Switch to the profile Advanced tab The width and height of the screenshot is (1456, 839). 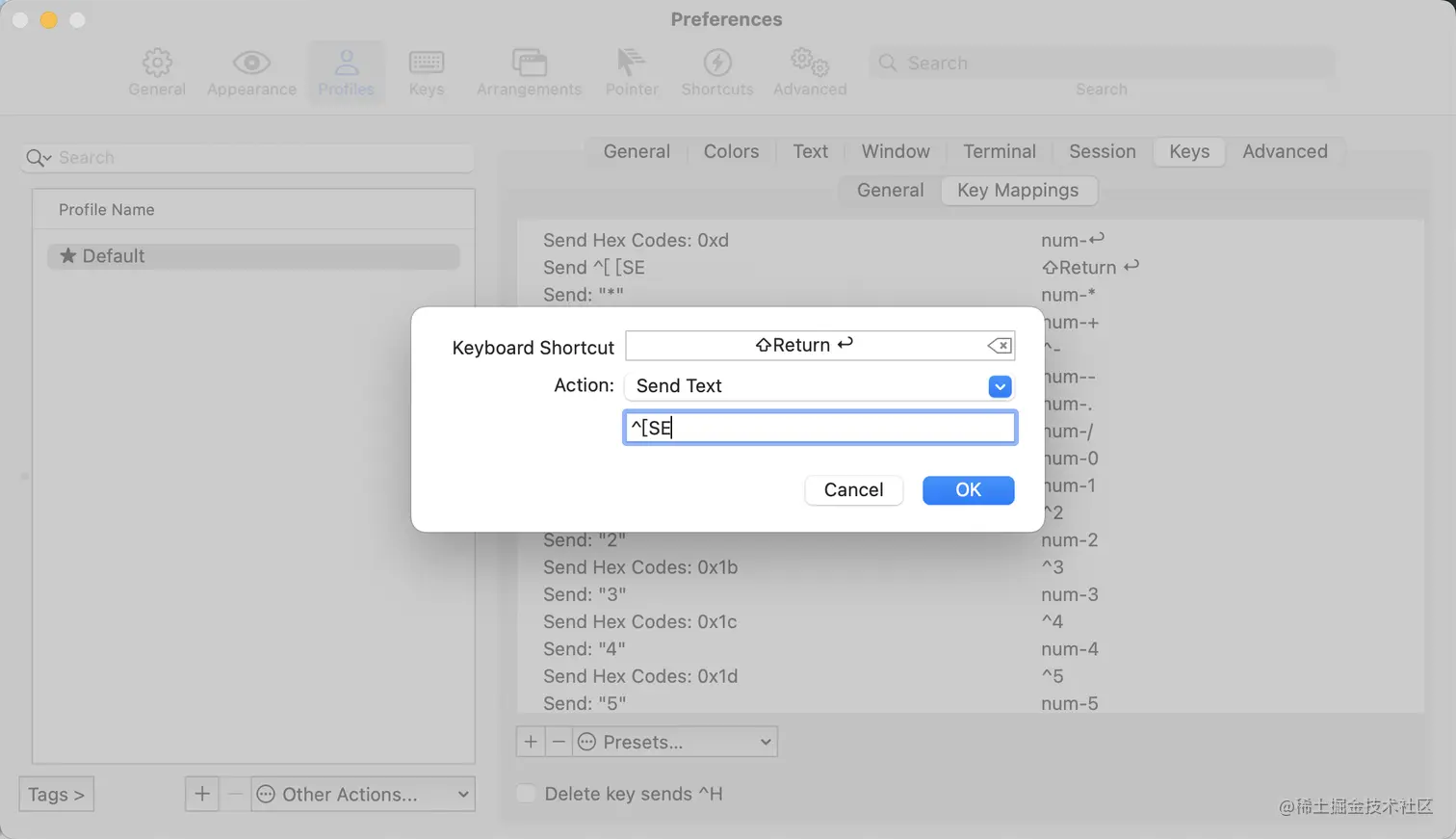coord(1285,151)
